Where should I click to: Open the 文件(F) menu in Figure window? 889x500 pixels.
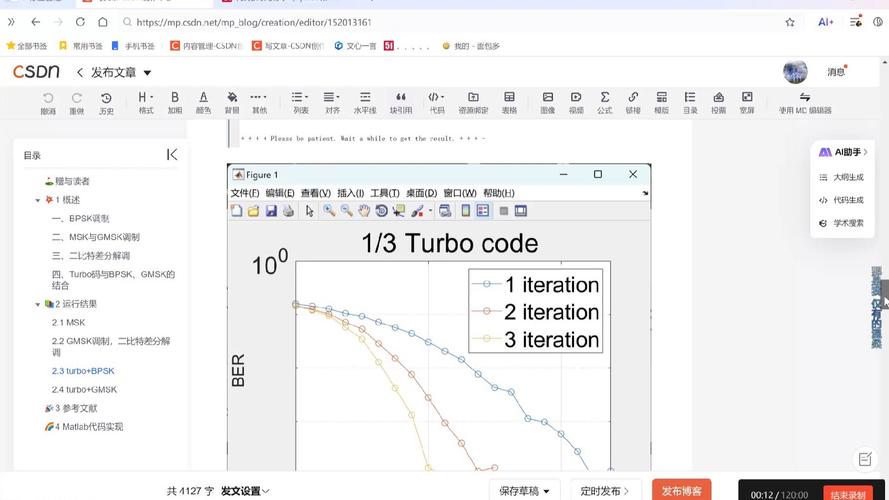coord(245,193)
